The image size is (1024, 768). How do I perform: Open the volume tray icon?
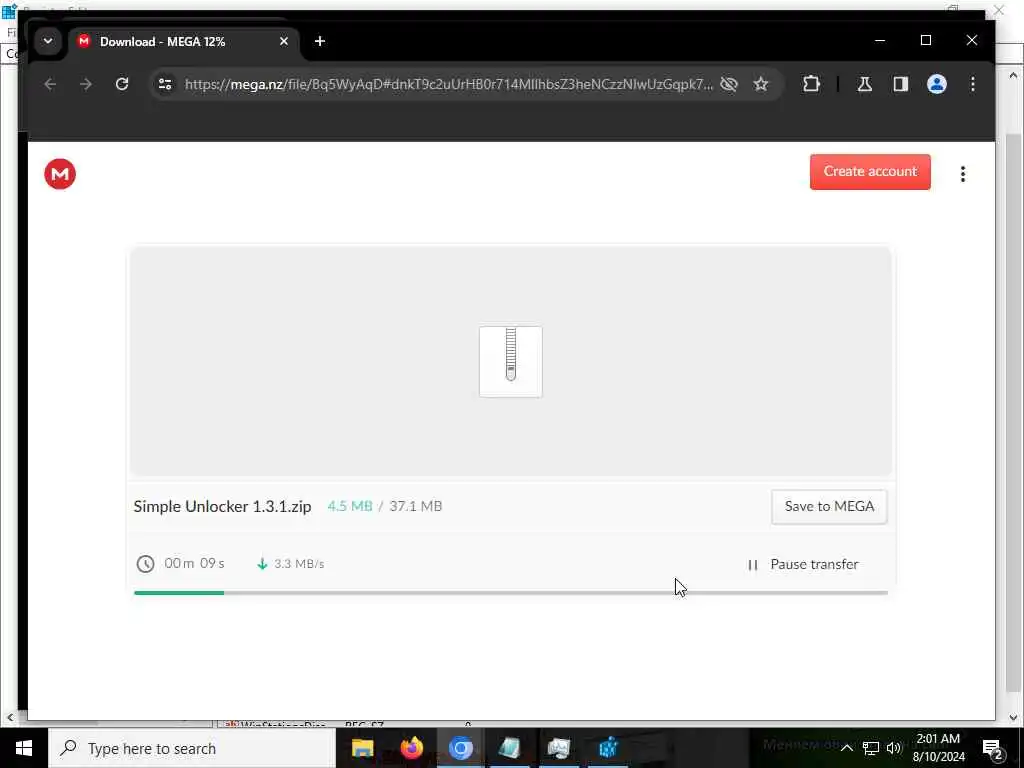[x=894, y=748]
